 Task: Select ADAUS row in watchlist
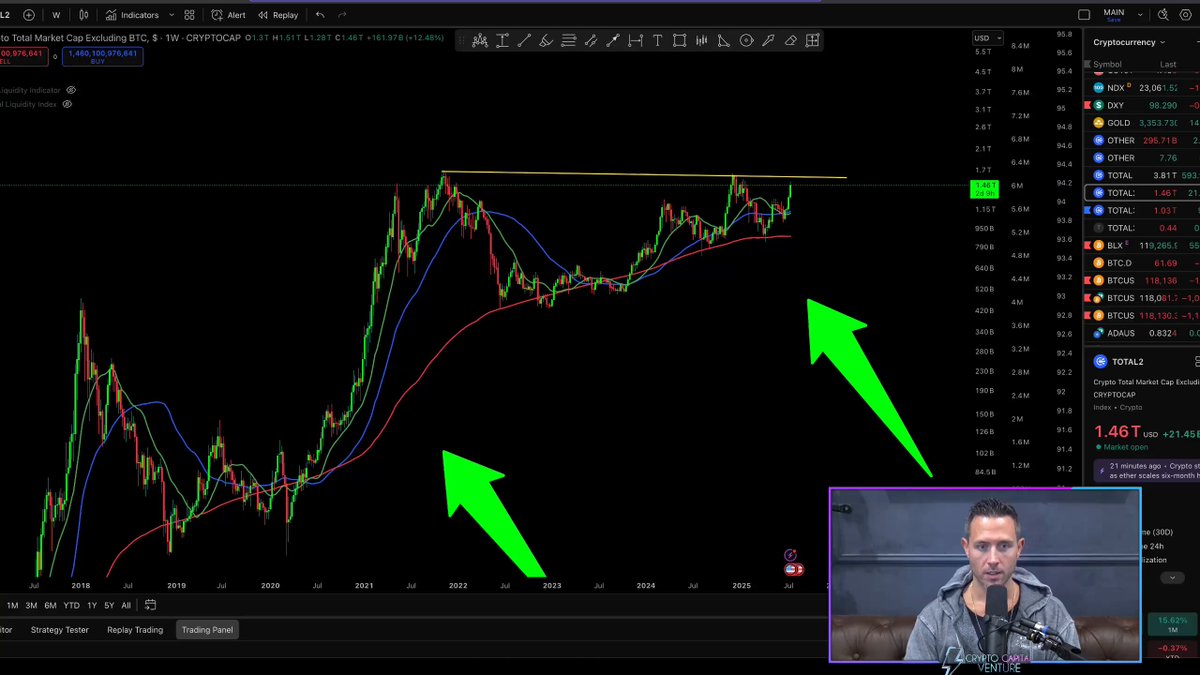click(1142, 333)
